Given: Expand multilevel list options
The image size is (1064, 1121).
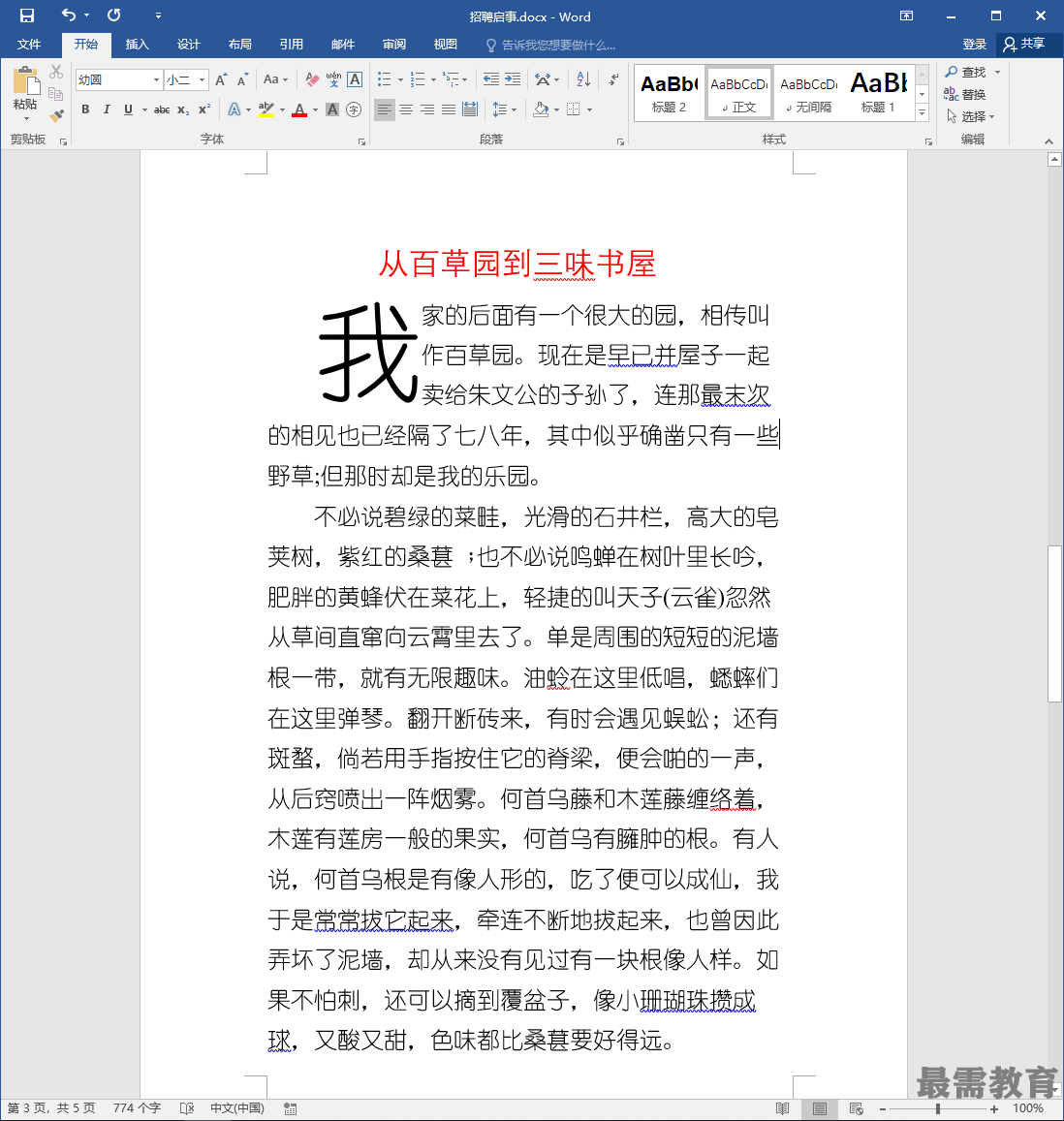Looking at the screenshot, I should pyautogui.click(x=465, y=80).
